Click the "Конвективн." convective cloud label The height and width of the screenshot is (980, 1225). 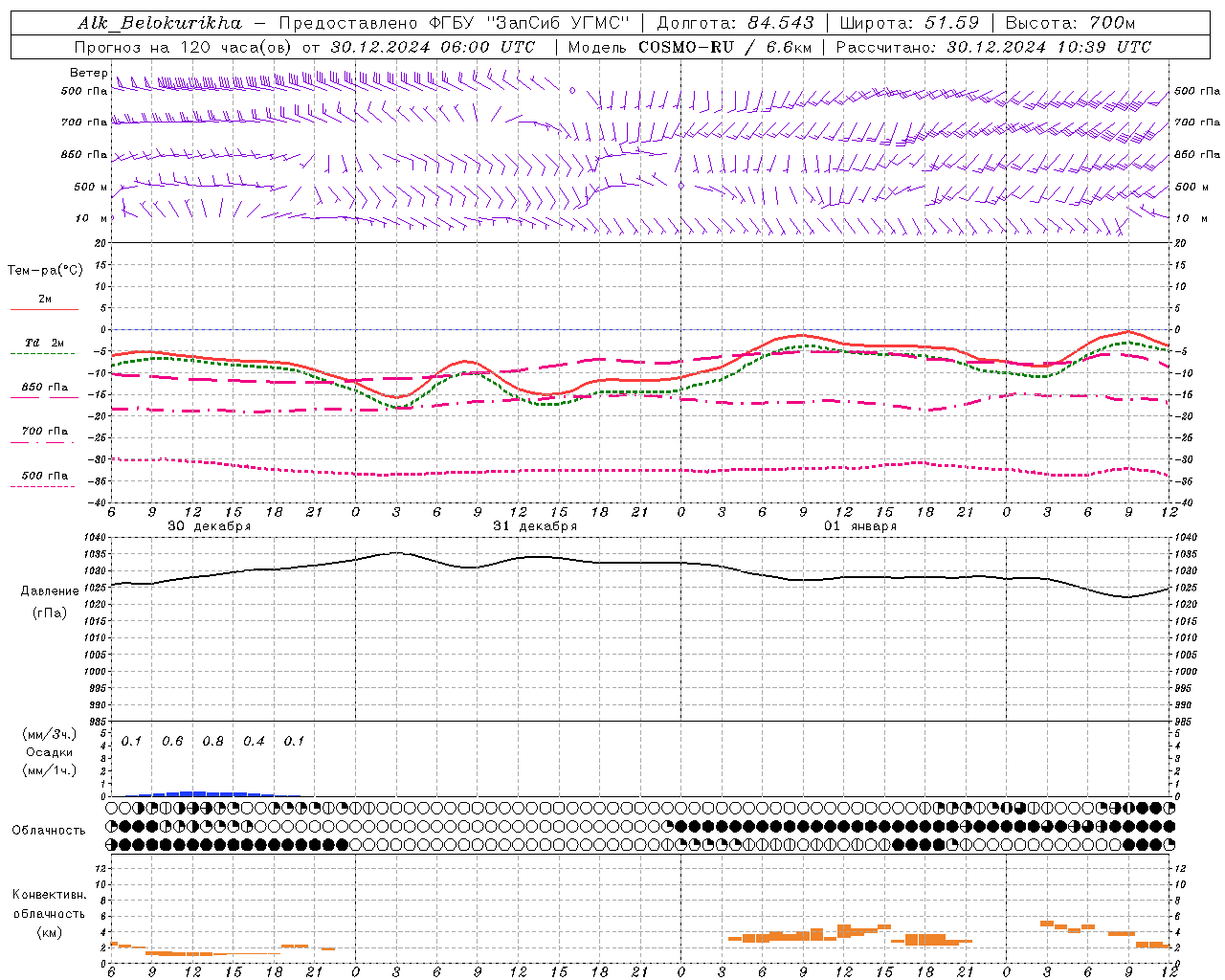click(49, 895)
